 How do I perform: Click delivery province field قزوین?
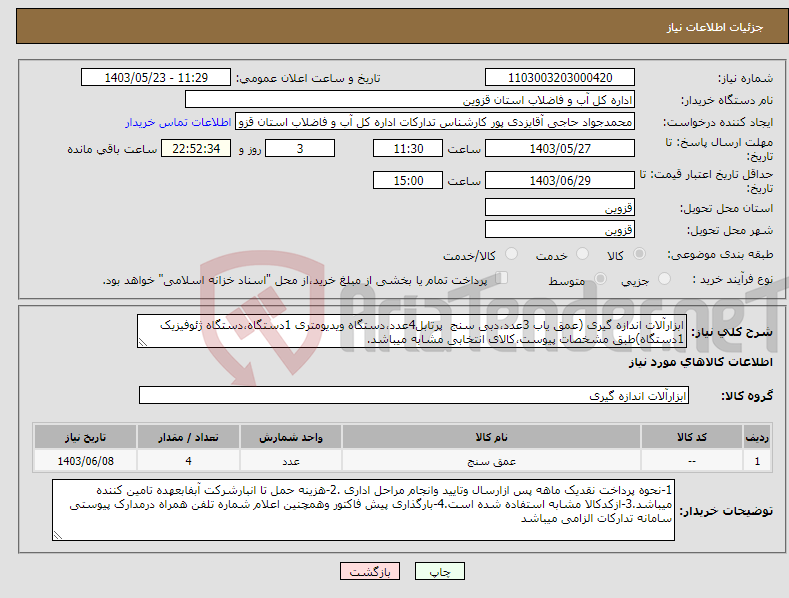(x=560, y=207)
